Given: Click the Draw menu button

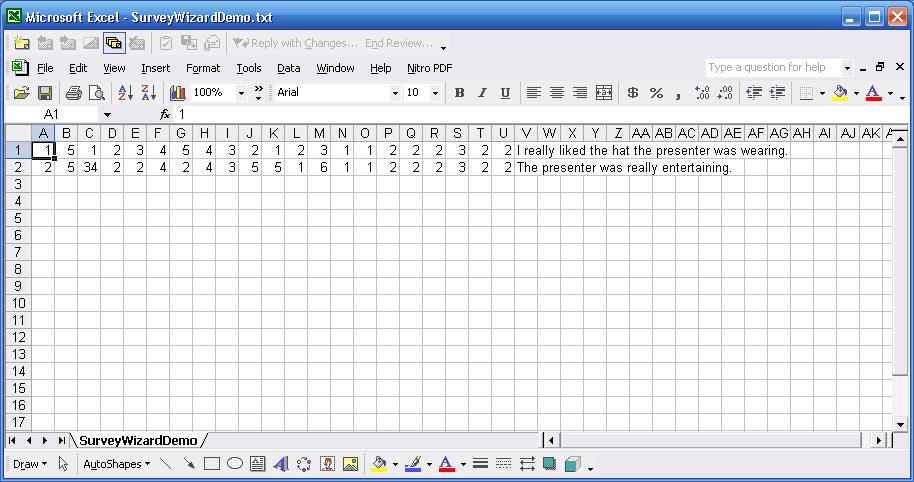Looking at the screenshot, I should (30, 465).
